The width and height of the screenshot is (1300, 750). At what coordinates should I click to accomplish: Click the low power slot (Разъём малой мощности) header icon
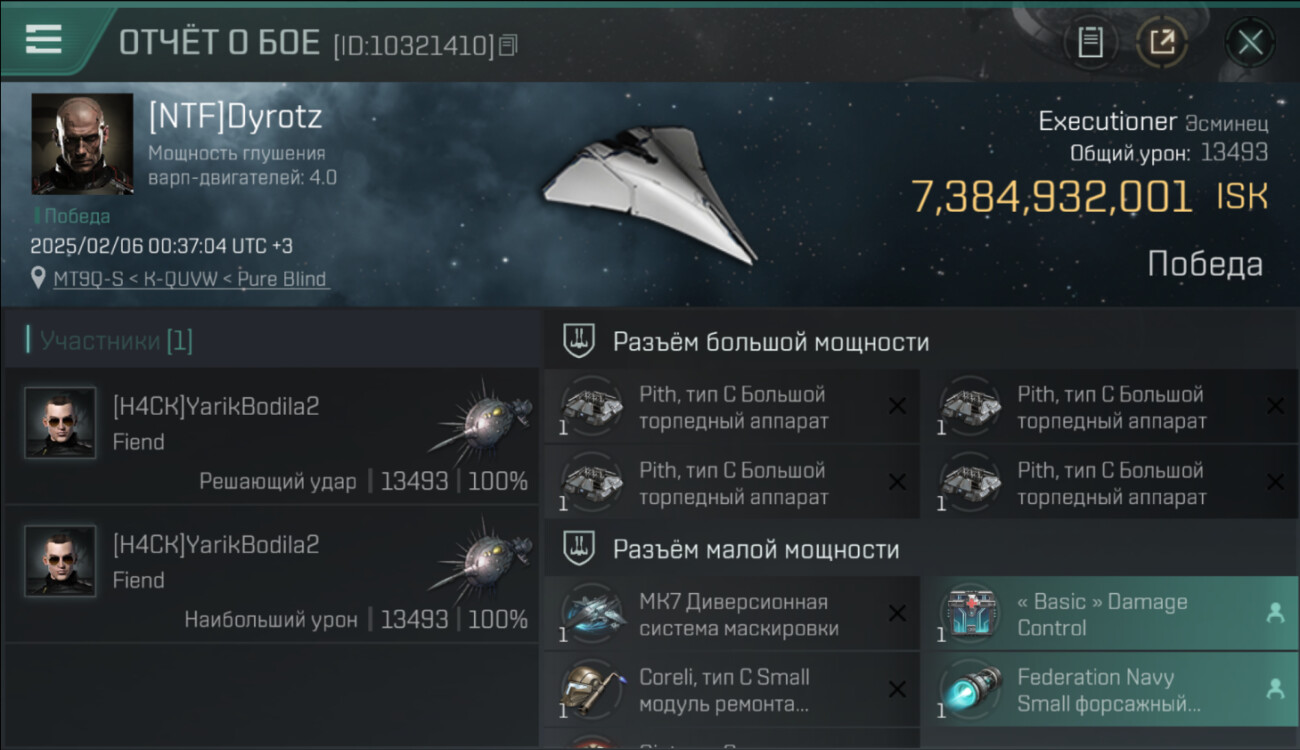(x=577, y=548)
